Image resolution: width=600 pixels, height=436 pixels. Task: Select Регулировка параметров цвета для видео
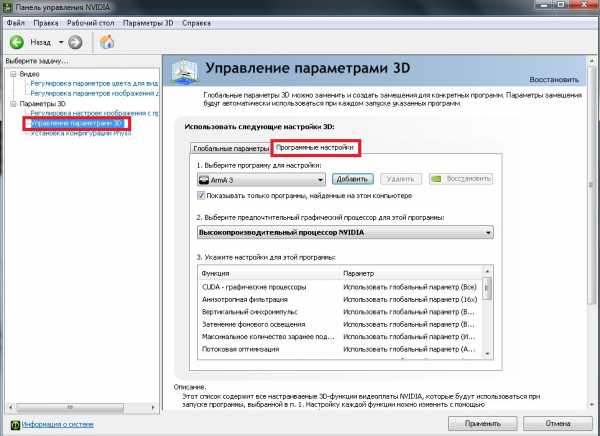[94, 83]
